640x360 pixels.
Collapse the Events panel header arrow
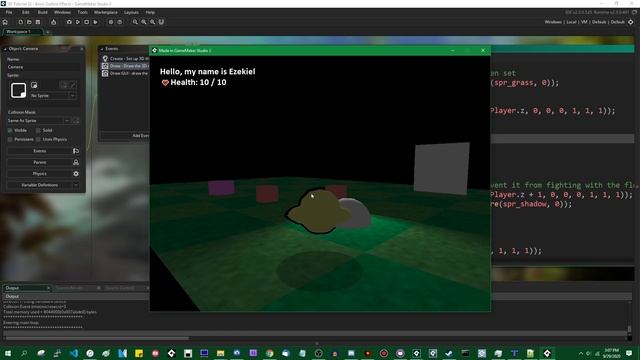tap(102, 49)
